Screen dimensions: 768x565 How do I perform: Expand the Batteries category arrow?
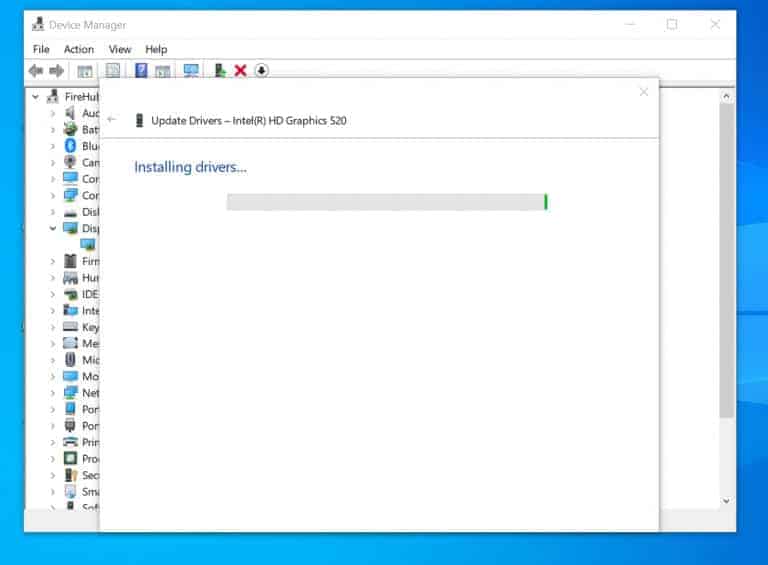point(53,130)
